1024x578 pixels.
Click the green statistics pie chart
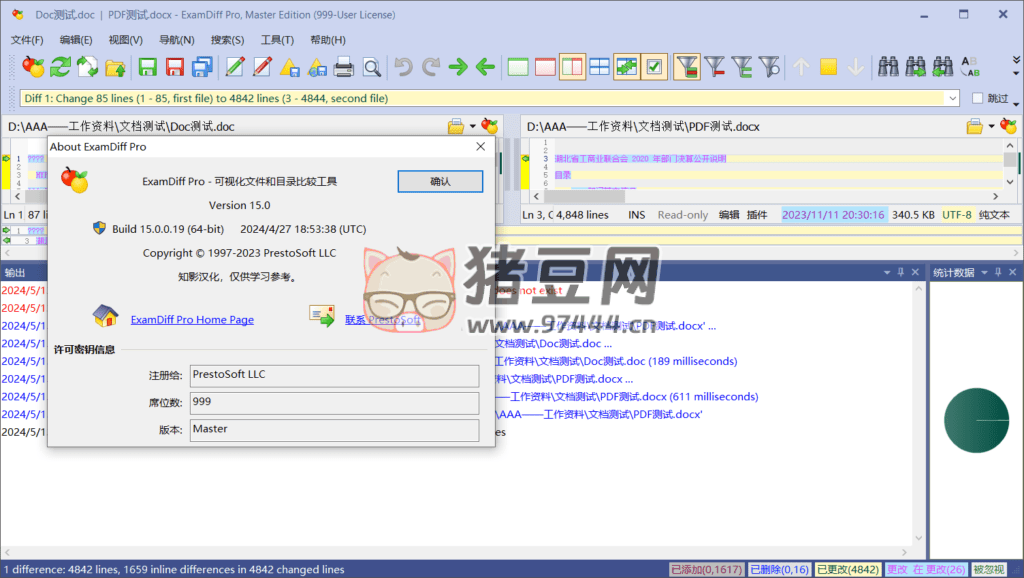point(976,420)
